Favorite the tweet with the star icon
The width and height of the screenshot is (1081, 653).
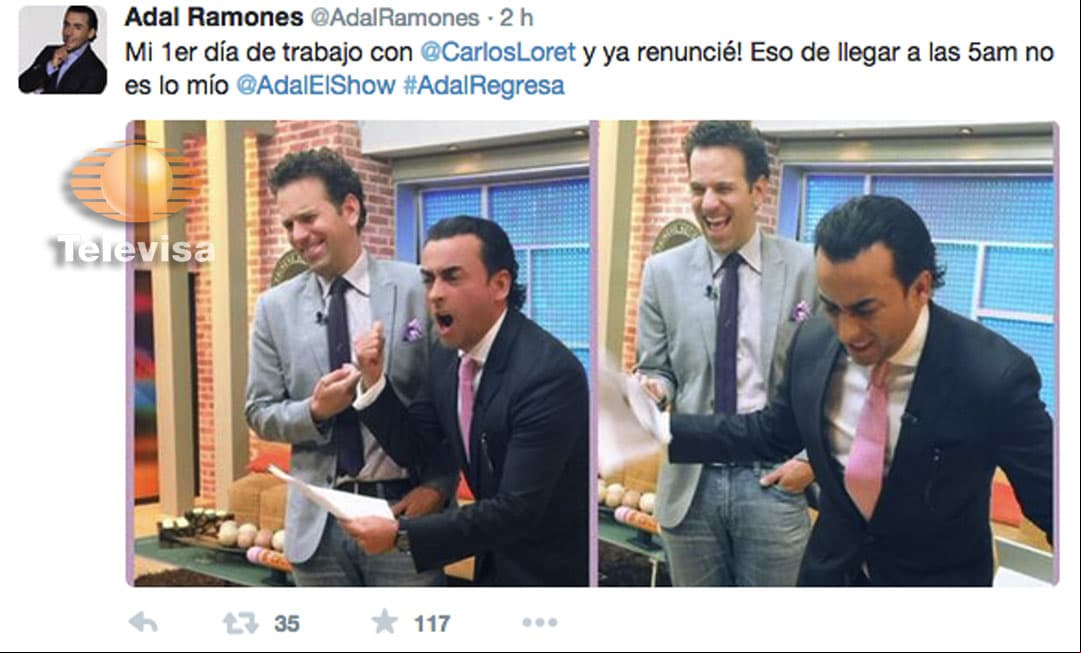[385, 622]
